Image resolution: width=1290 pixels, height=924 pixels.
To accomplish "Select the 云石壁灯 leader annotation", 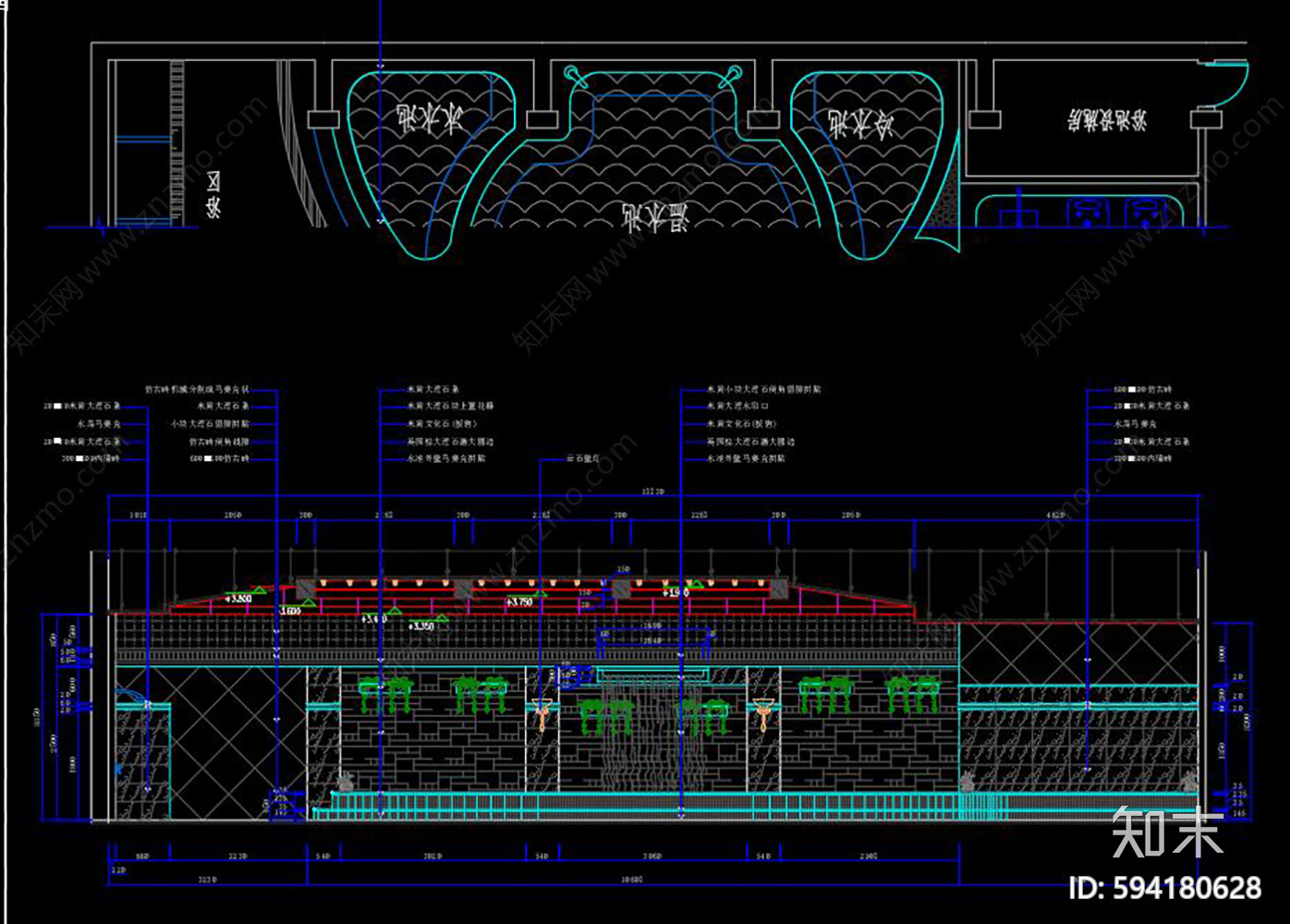I will 583,458.
